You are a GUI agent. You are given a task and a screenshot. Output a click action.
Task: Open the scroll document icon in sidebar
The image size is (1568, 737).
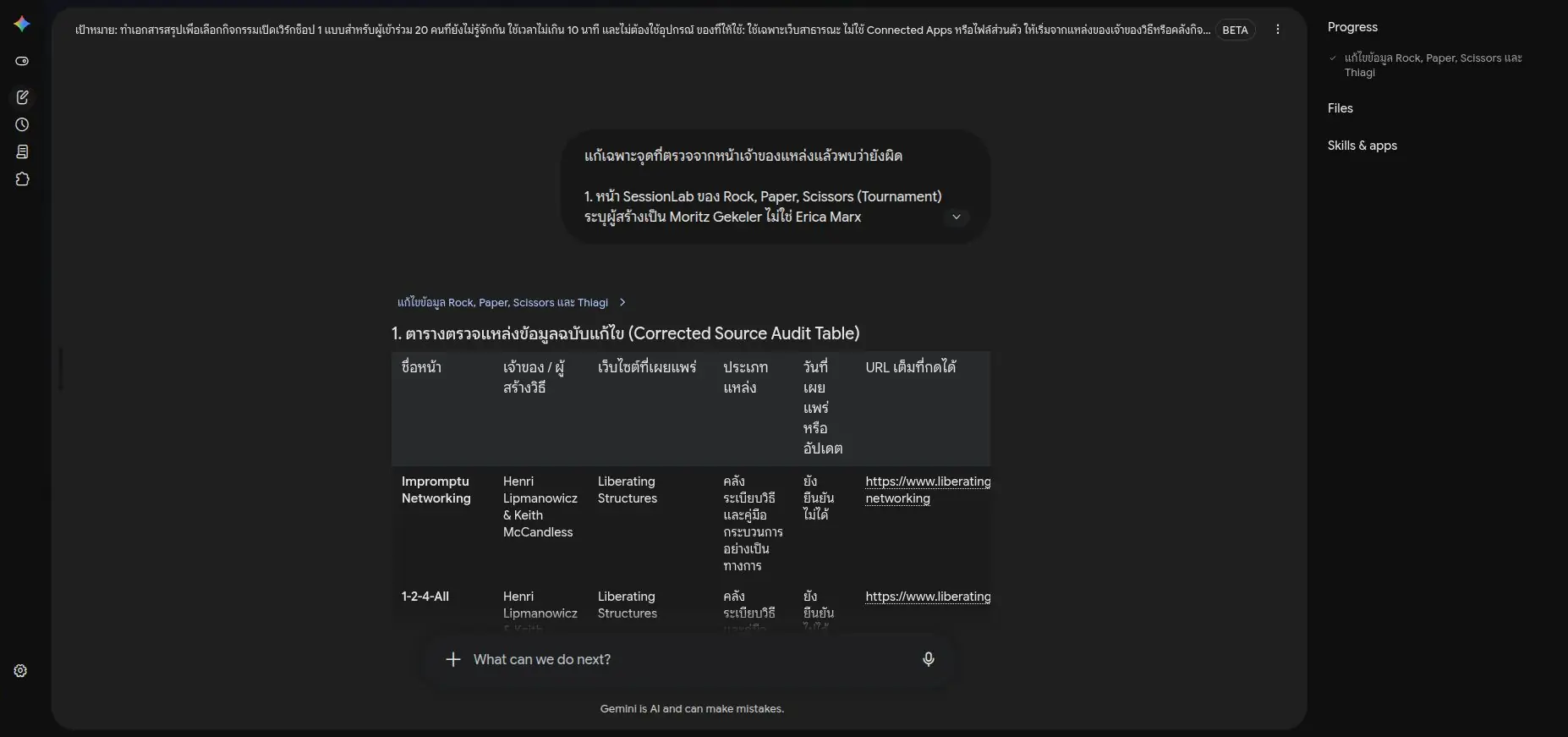pos(22,151)
